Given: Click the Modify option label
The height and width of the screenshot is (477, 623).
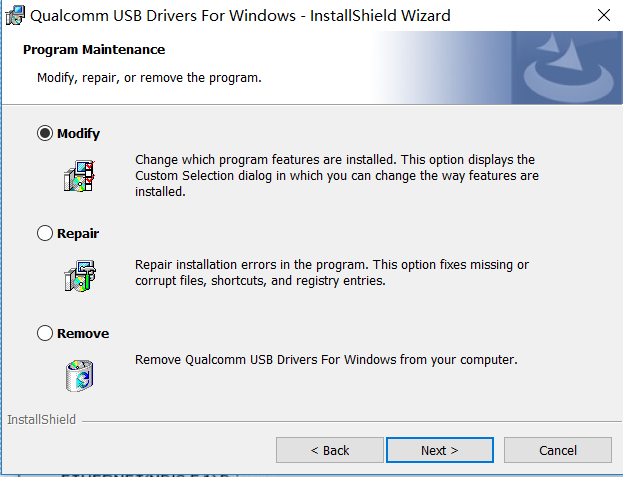Looking at the screenshot, I should [78, 133].
